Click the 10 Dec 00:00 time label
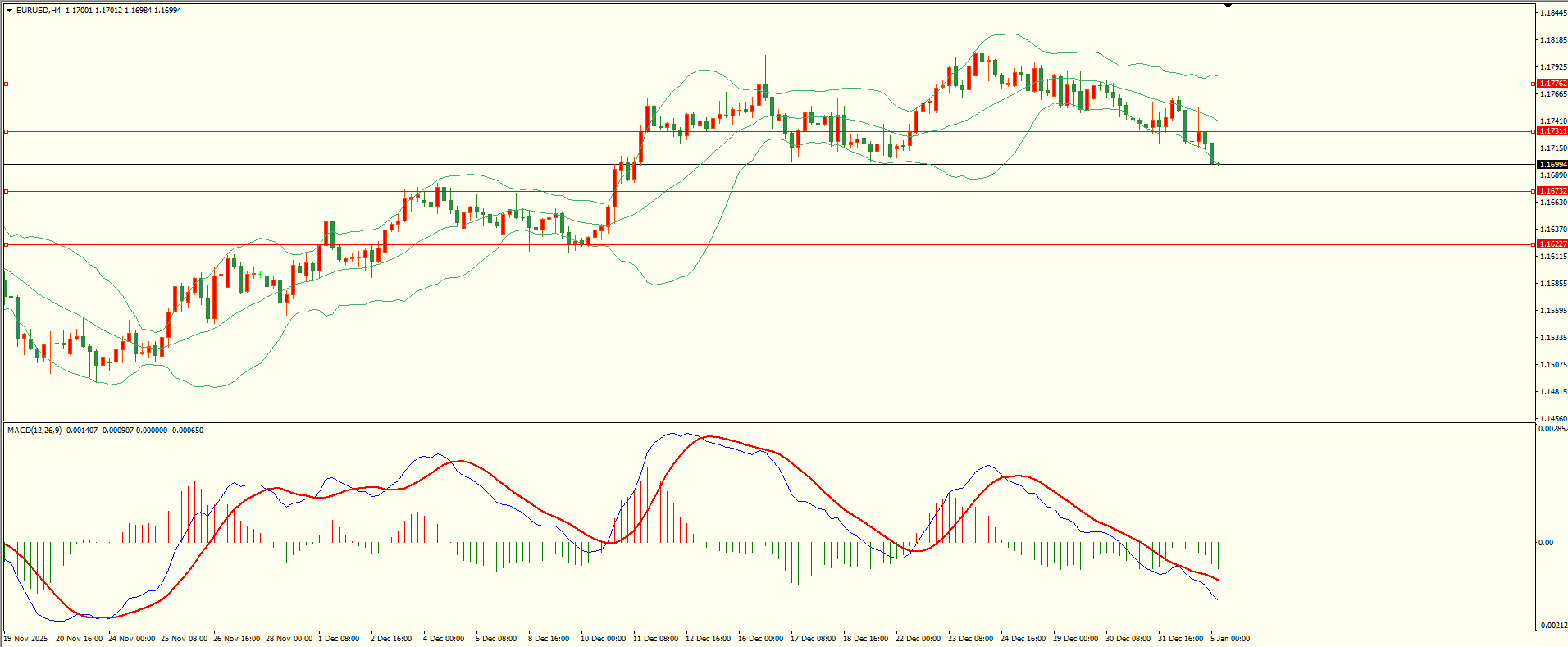 [x=603, y=639]
